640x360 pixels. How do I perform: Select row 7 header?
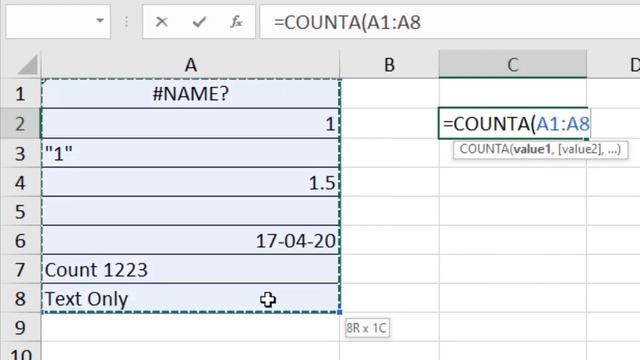[x=20, y=269]
